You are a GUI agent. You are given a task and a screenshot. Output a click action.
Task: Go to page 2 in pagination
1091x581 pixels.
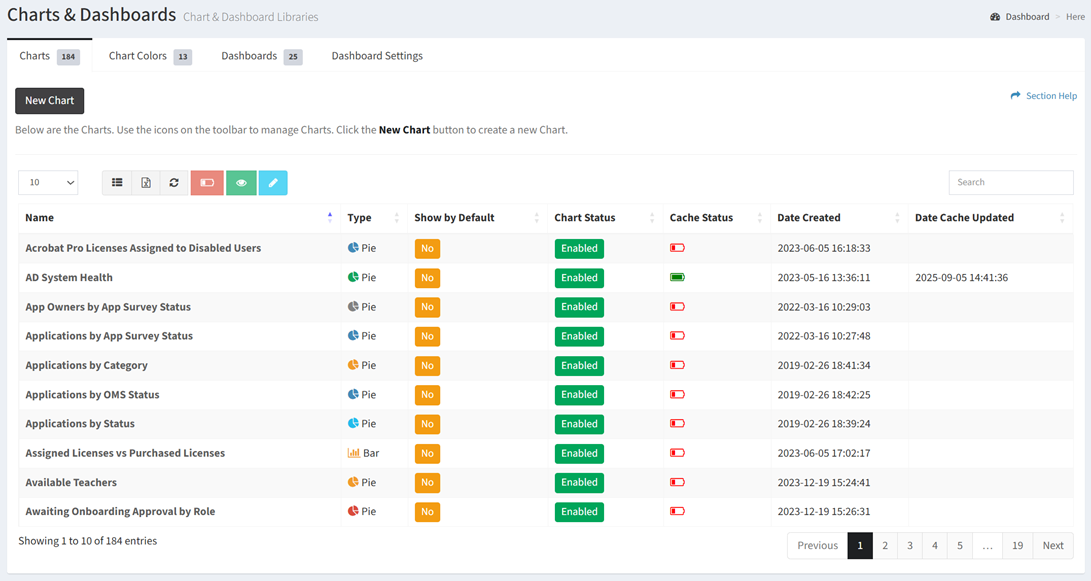(885, 546)
